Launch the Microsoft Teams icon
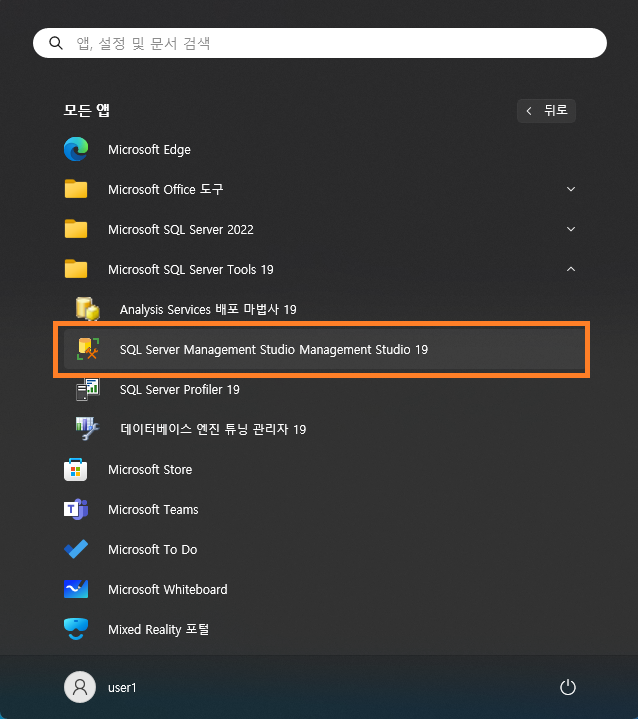638x719 pixels. tap(76, 509)
